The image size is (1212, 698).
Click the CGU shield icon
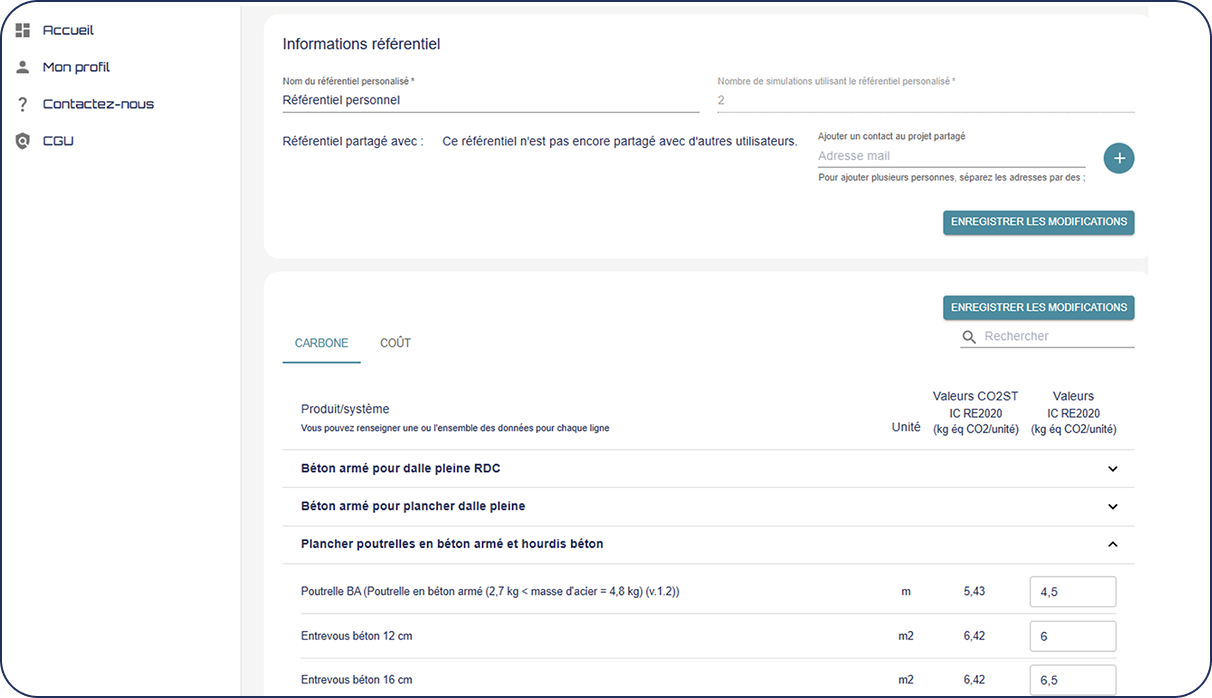tap(23, 141)
